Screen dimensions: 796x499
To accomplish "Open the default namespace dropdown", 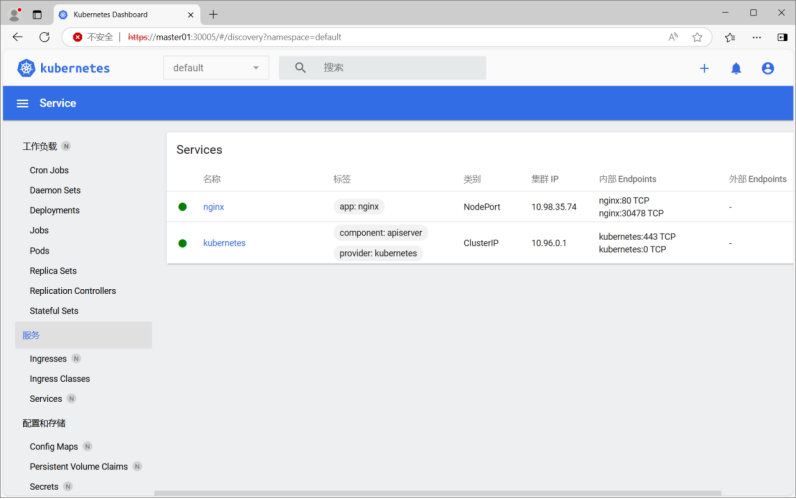I will [x=216, y=68].
